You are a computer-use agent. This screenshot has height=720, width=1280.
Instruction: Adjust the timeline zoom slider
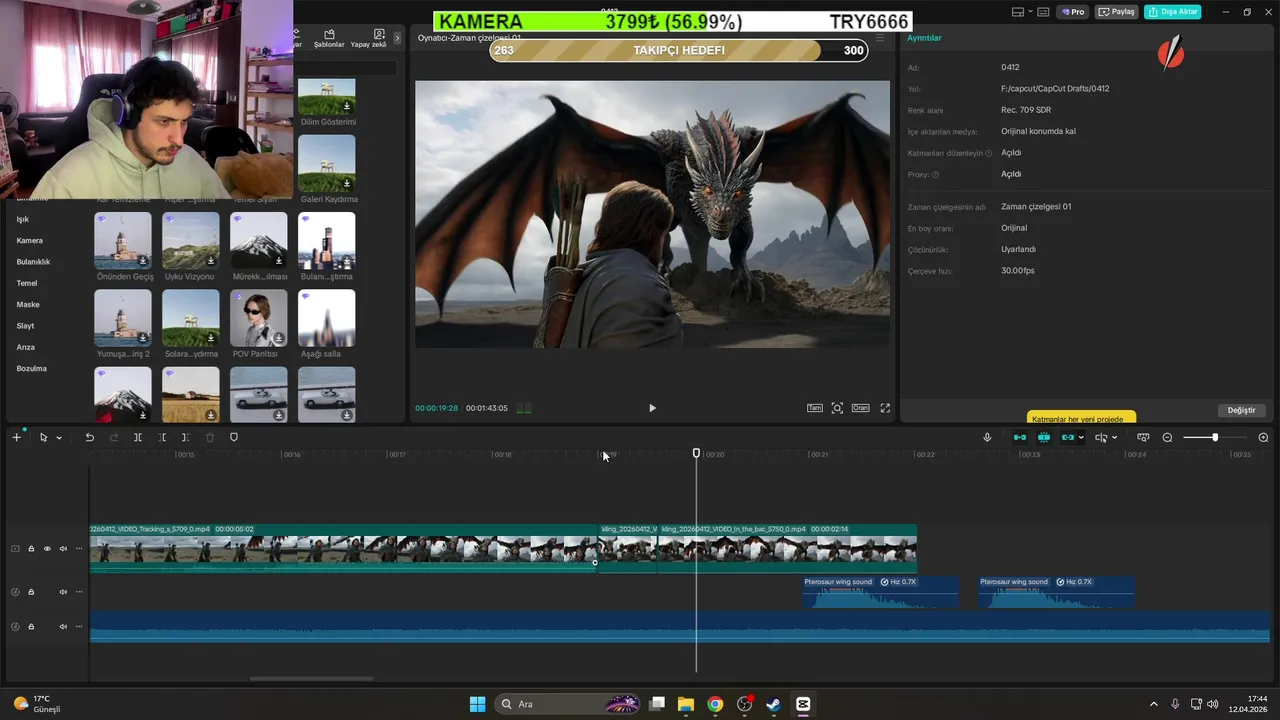tap(1215, 437)
